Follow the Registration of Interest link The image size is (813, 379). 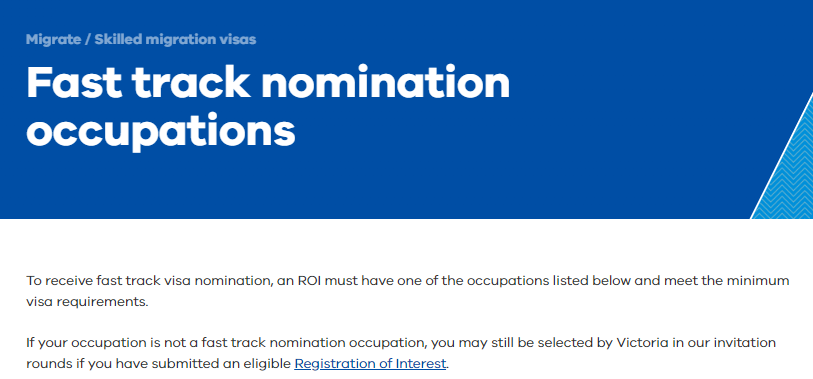click(x=370, y=364)
